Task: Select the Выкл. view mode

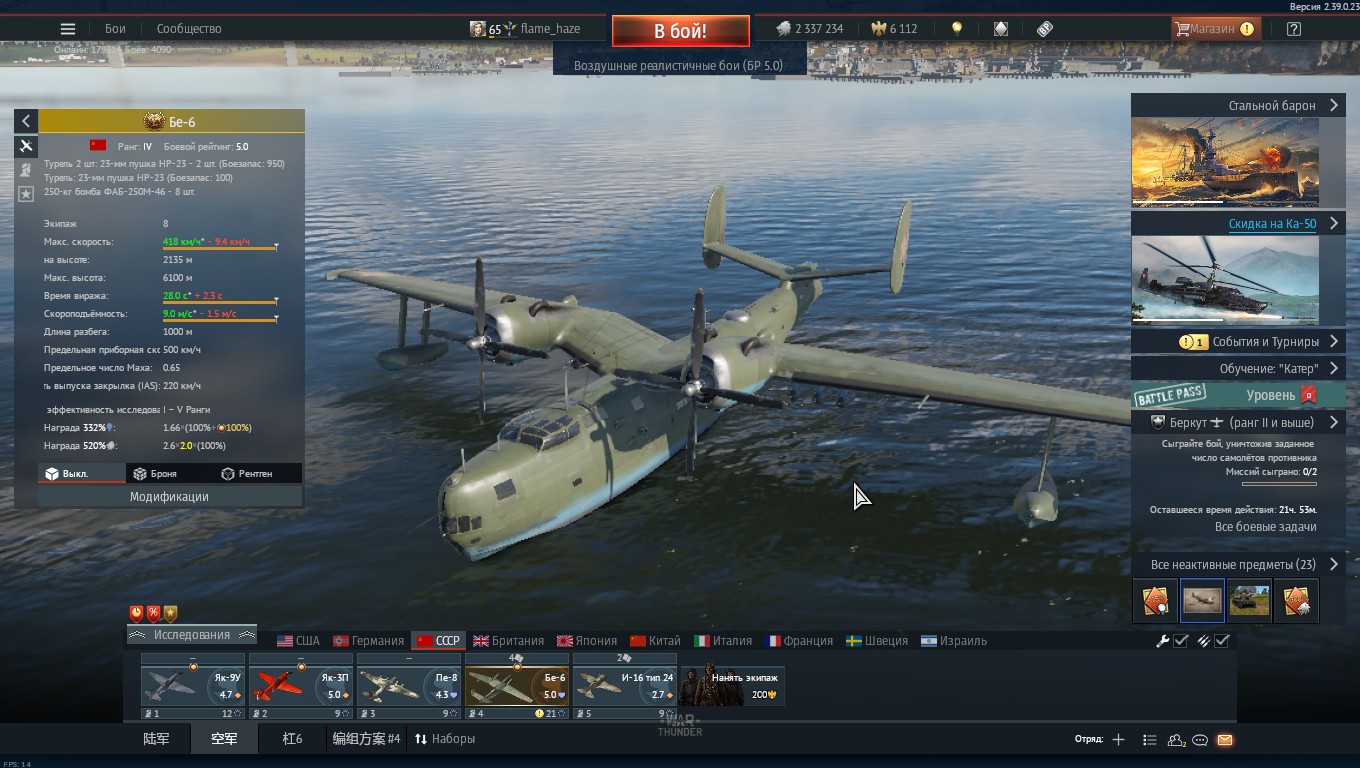Action: click(x=82, y=473)
